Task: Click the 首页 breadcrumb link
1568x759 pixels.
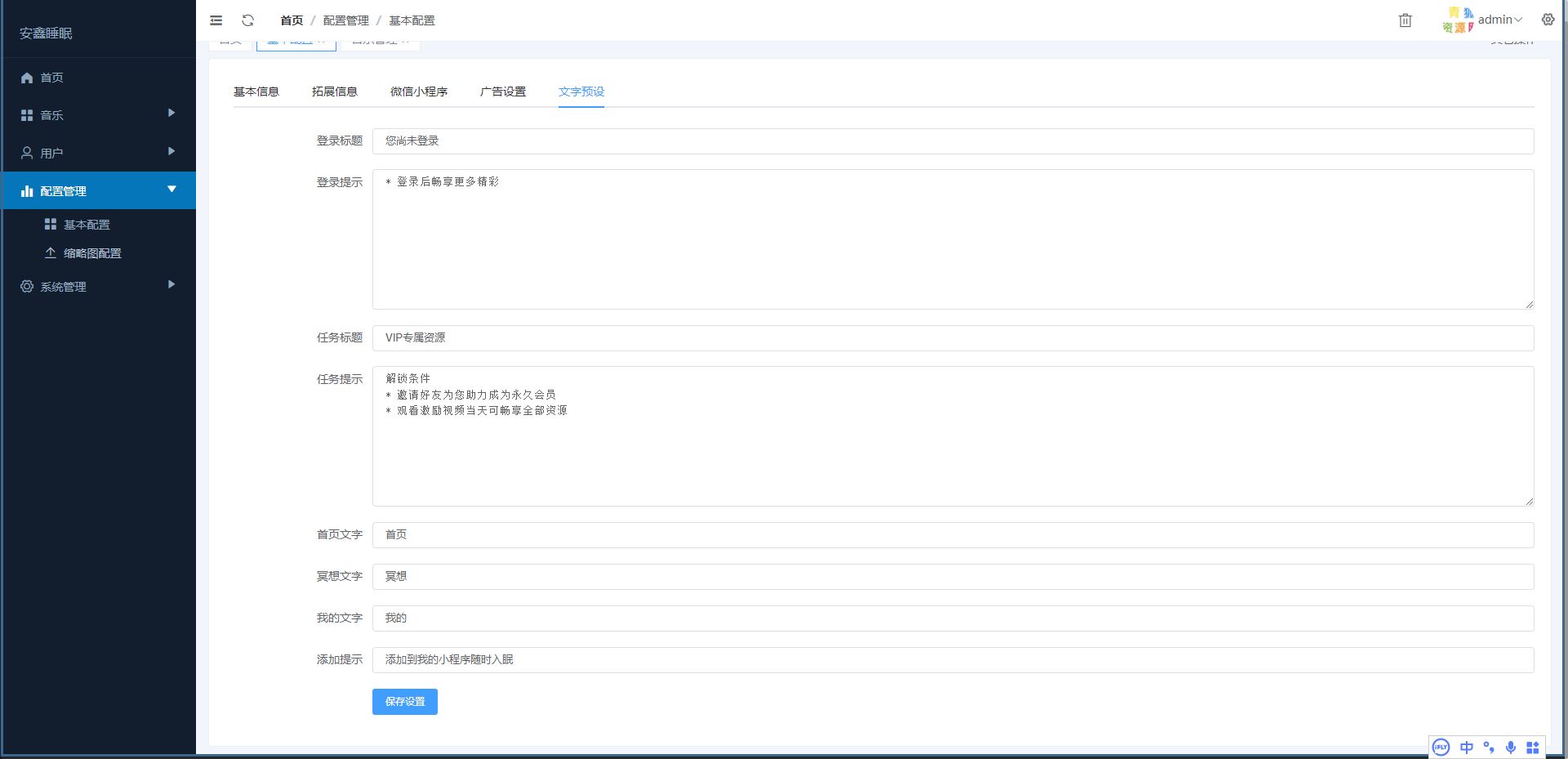Action: coord(292,20)
